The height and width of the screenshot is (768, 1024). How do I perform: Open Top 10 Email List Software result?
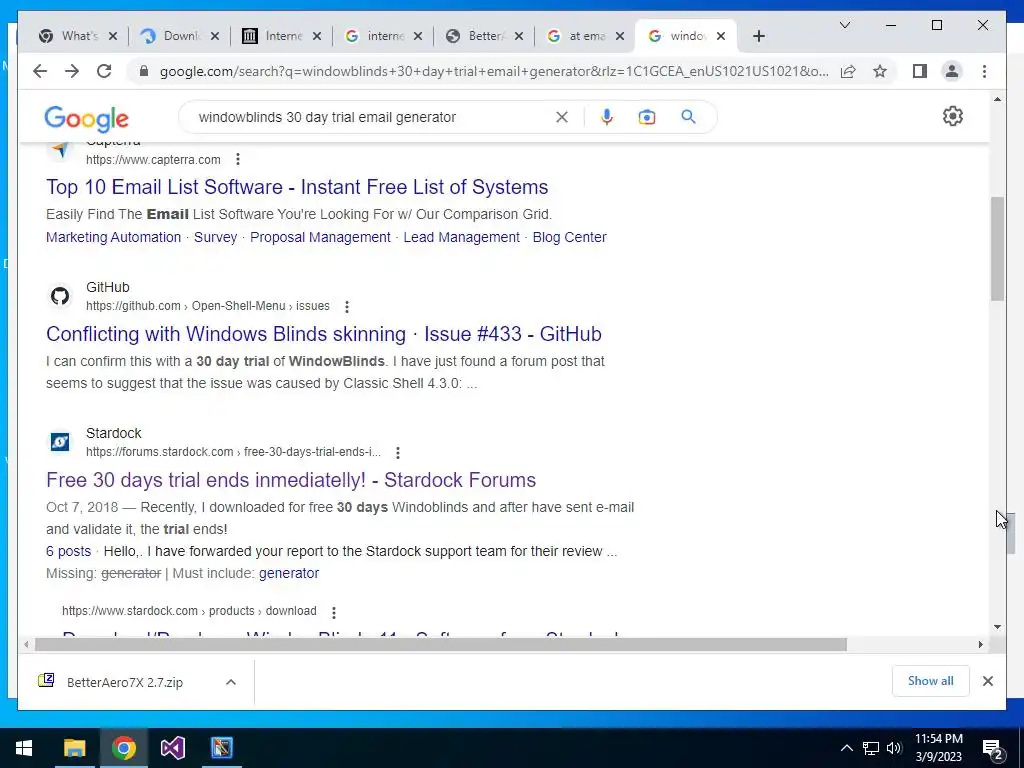click(x=297, y=187)
